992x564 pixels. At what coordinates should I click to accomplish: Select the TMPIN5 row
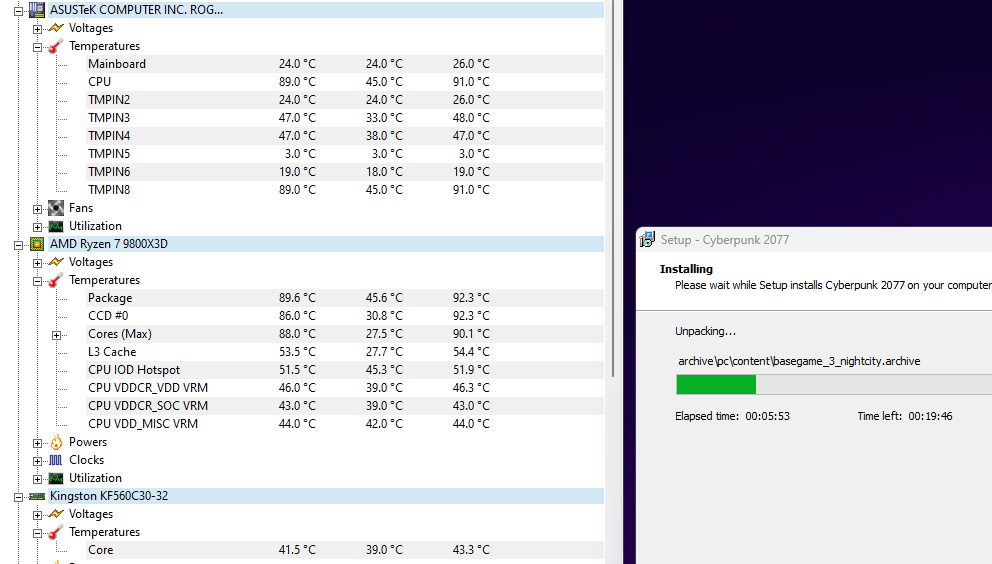tap(345, 154)
